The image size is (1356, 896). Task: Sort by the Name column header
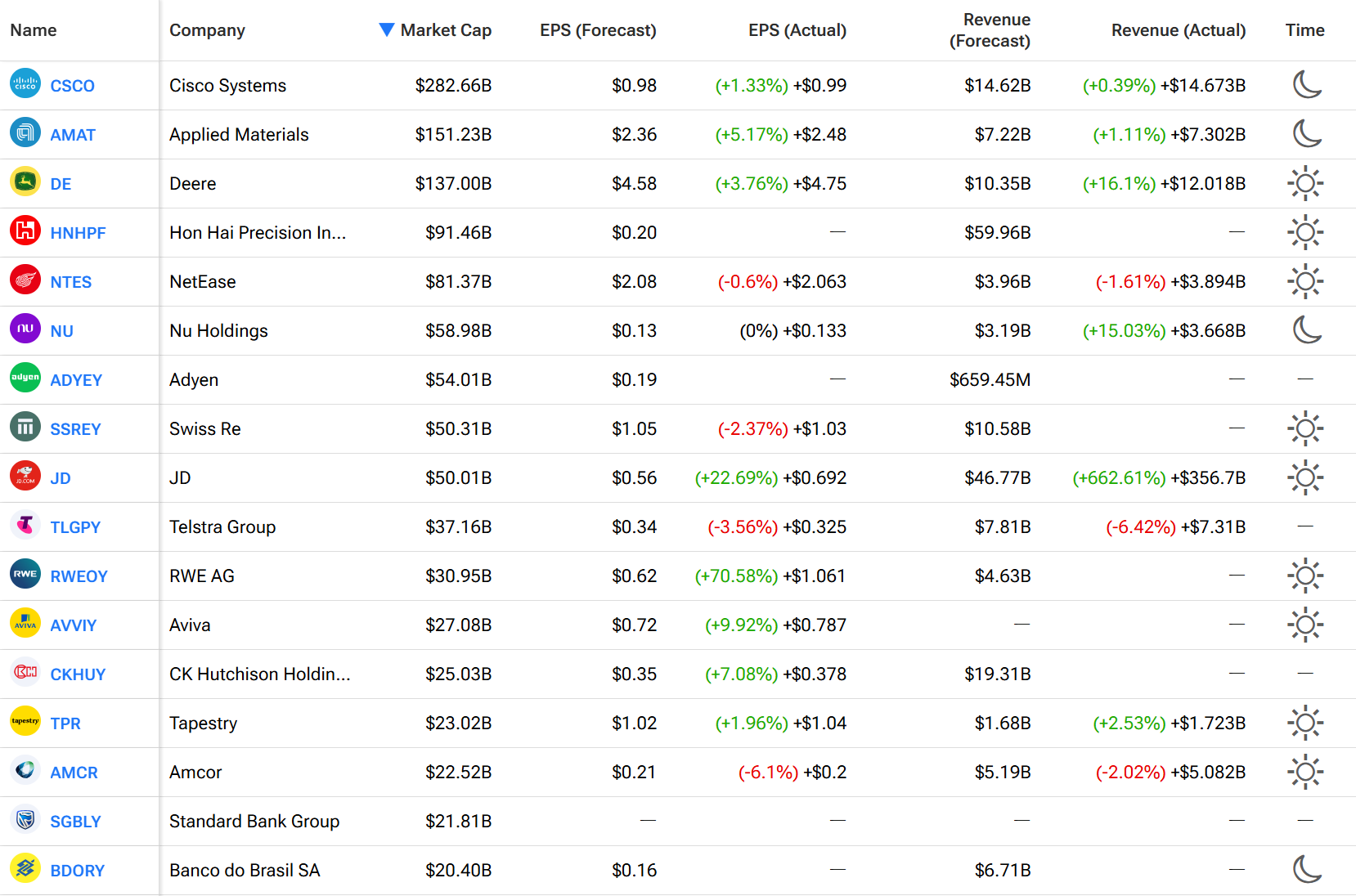[x=34, y=30]
